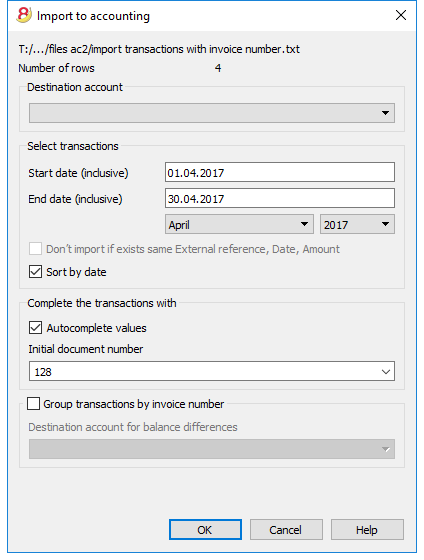Click the Import to accounting title text
424x560 pixels.
93,16
